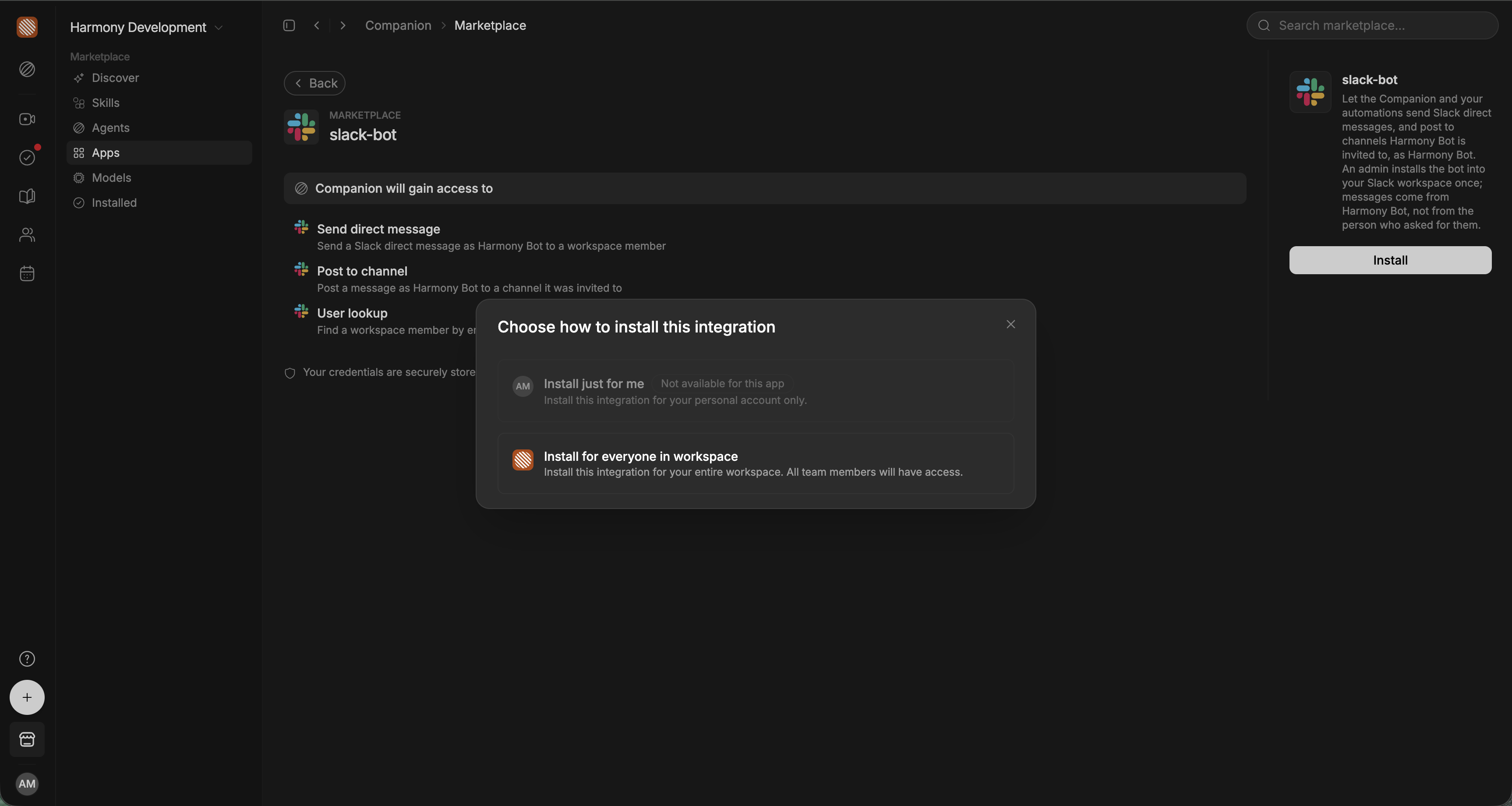1512x806 pixels.
Task: Open Discover in Marketplace sidebar
Action: click(159, 78)
